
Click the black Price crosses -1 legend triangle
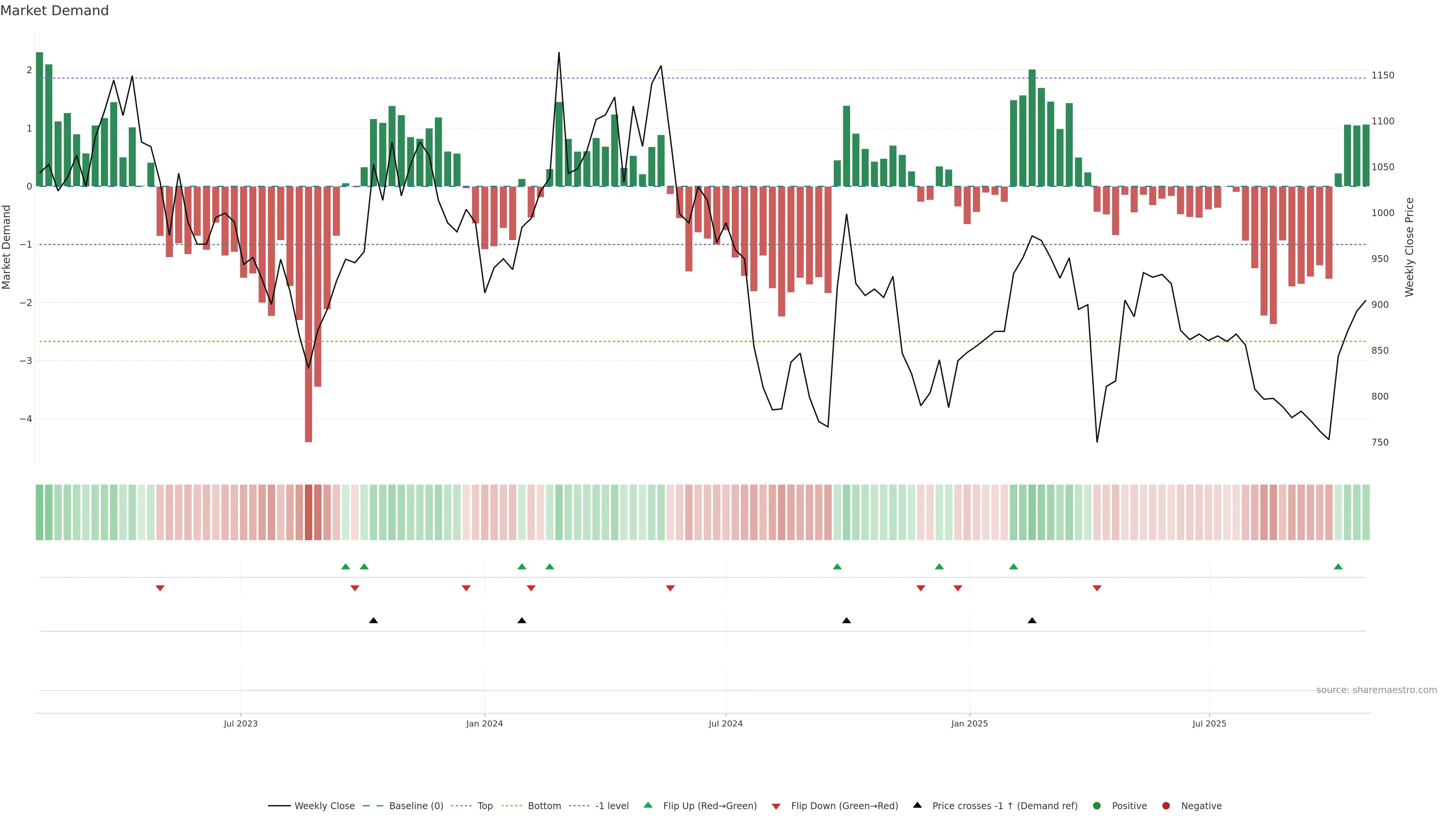tap(917, 805)
